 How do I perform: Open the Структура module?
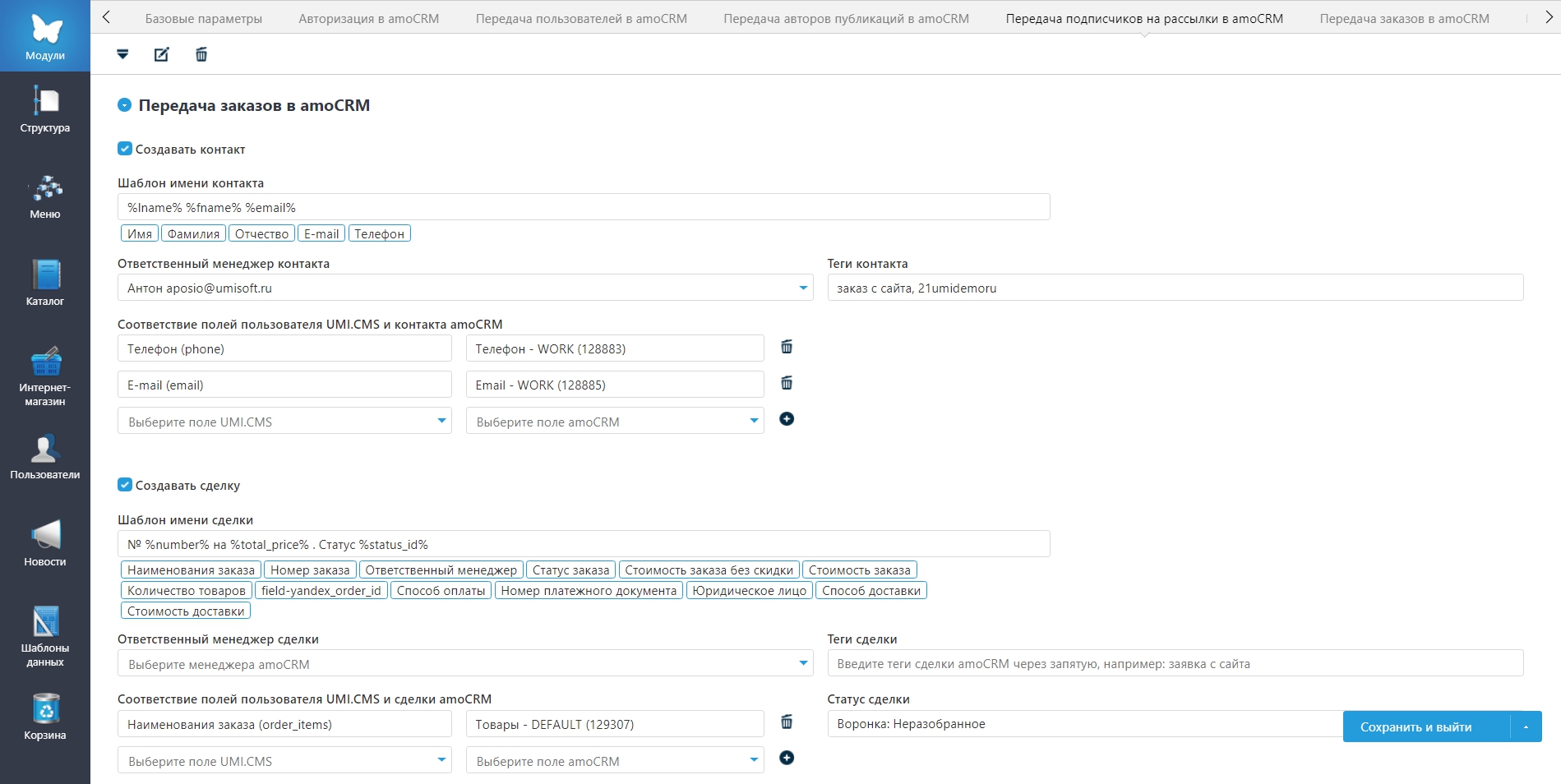(x=45, y=109)
